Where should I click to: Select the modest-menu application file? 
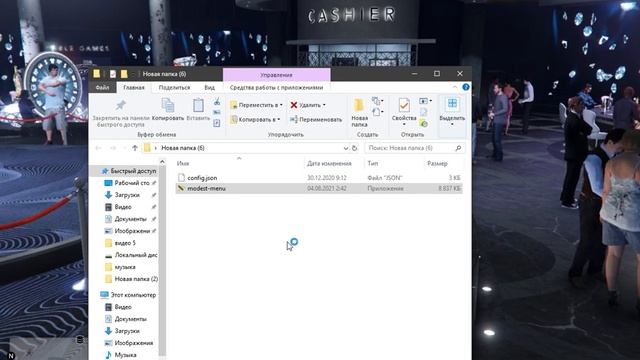click(x=318, y=189)
